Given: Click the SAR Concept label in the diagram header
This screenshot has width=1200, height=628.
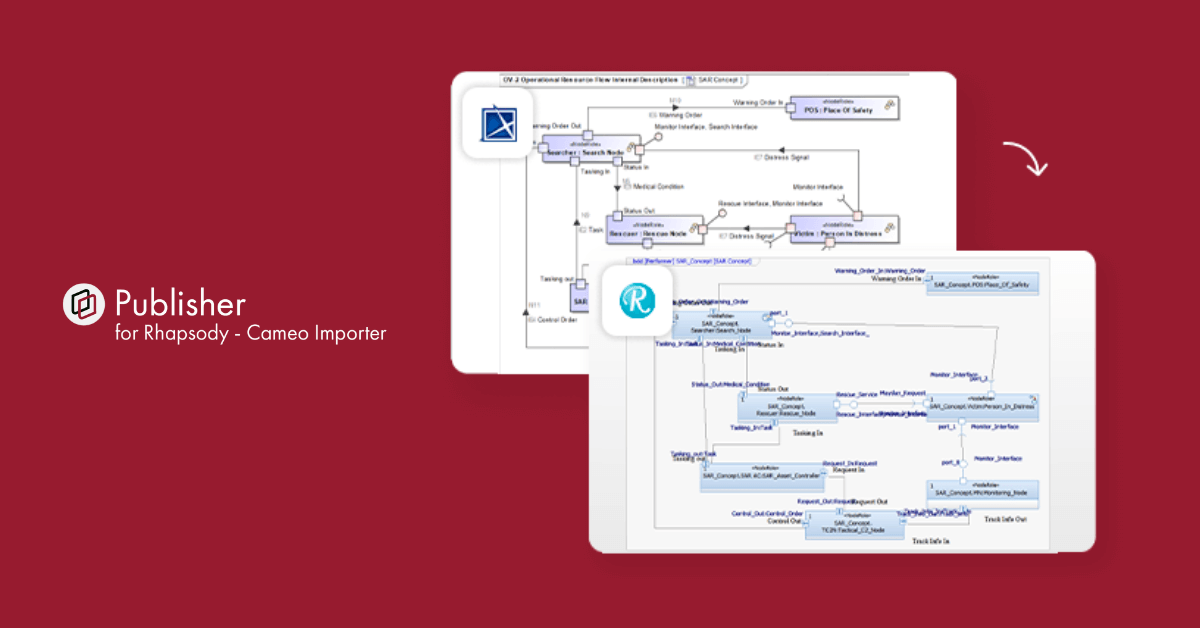Looking at the screenshot, I should pos(718,78).
